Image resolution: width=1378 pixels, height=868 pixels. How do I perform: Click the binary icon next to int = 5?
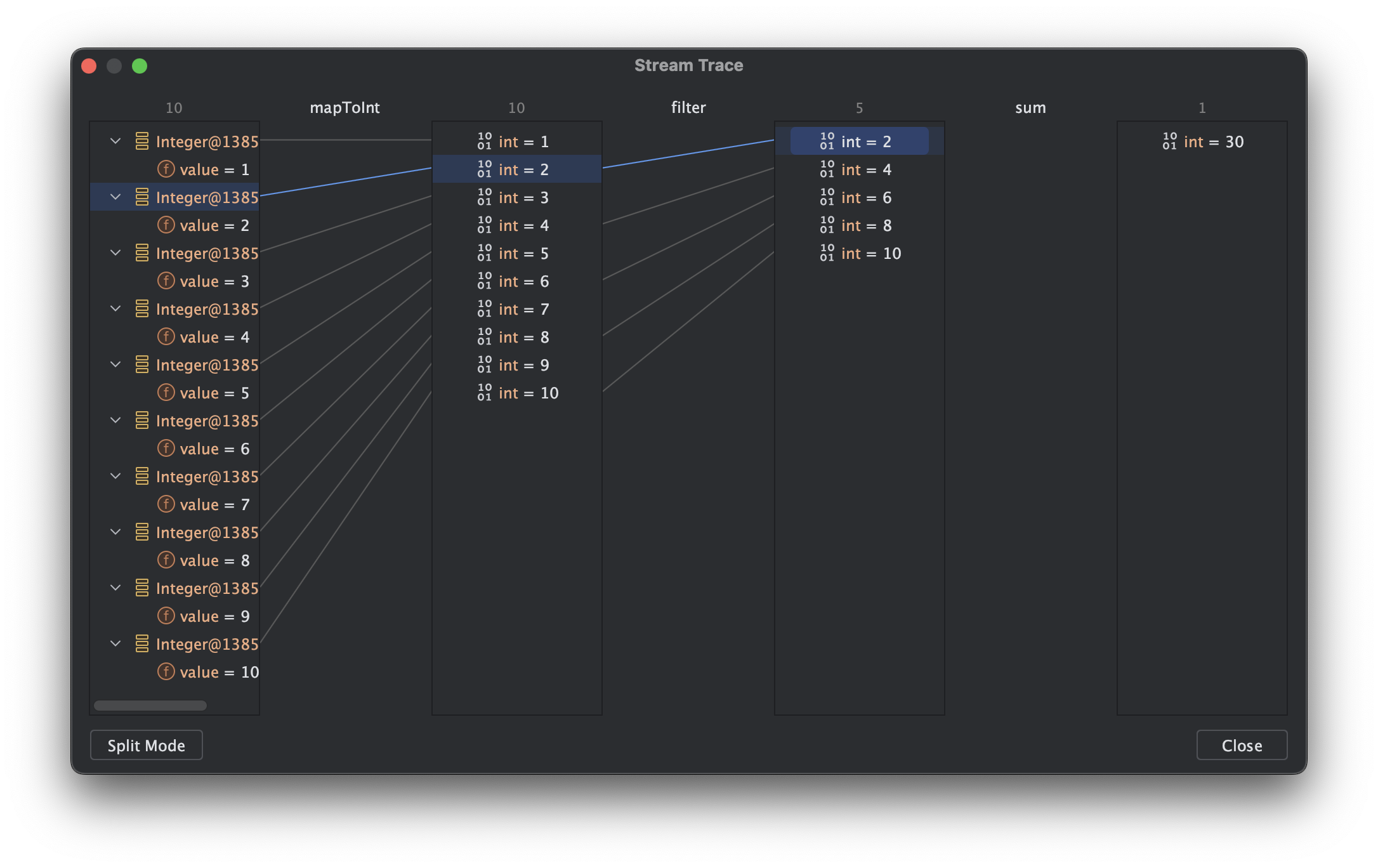click(x=484, y=253)
